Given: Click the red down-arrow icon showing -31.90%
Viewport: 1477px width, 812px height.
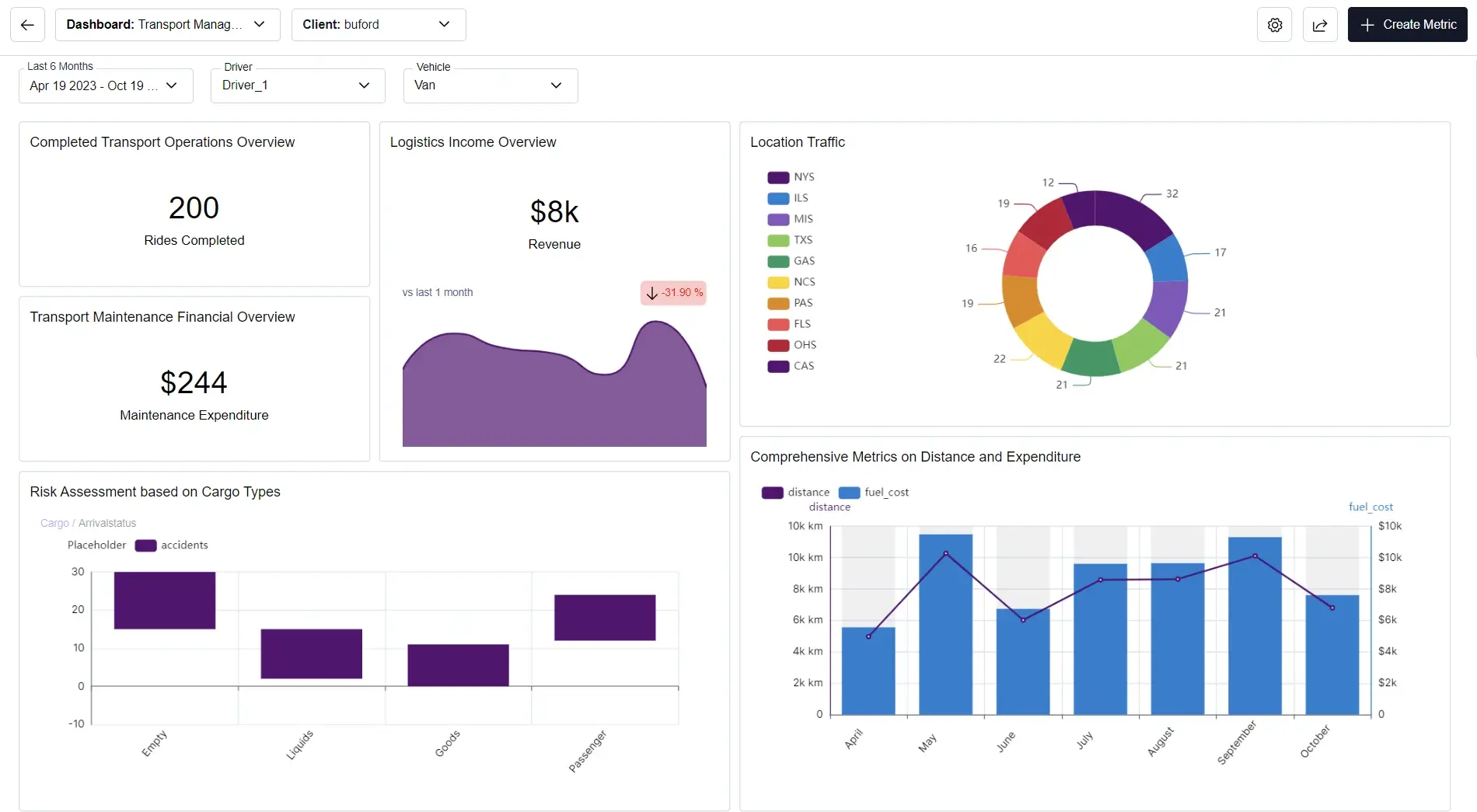Looking at the screenshot, I should (x=652, y=293).
